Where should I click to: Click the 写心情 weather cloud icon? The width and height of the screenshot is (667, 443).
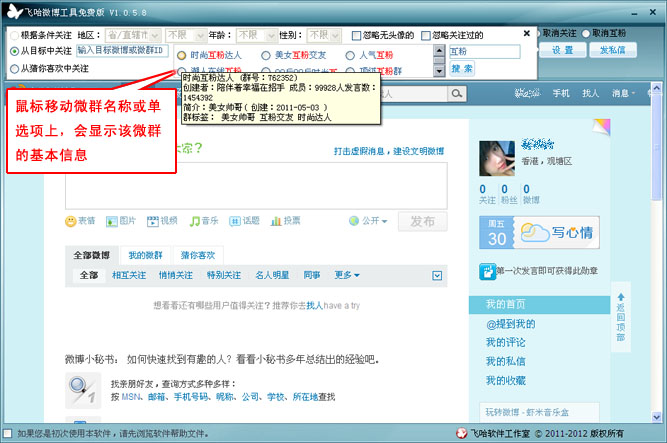[534, 232]
